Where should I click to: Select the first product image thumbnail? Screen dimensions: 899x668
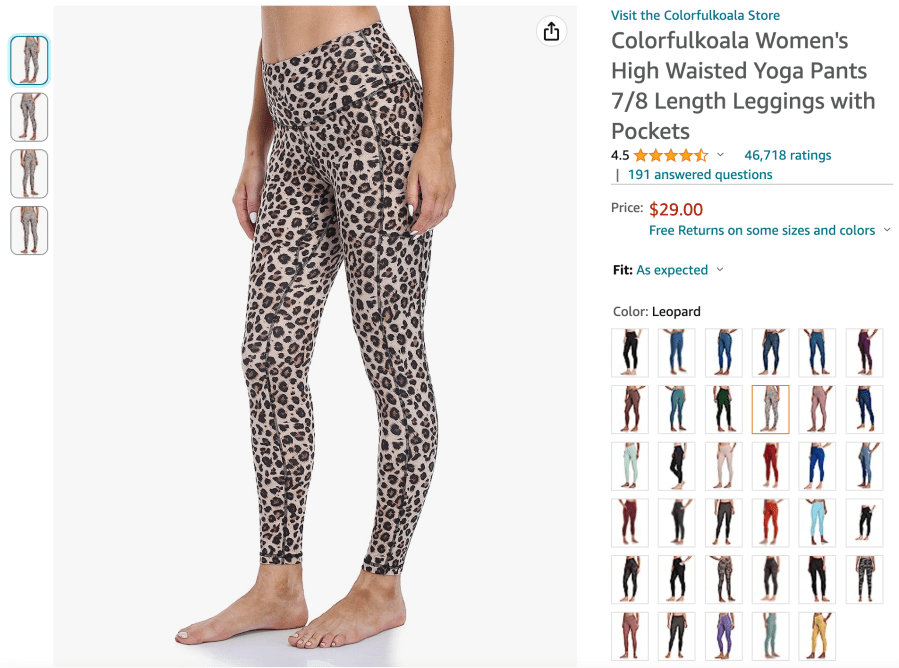tap(29, 60)
